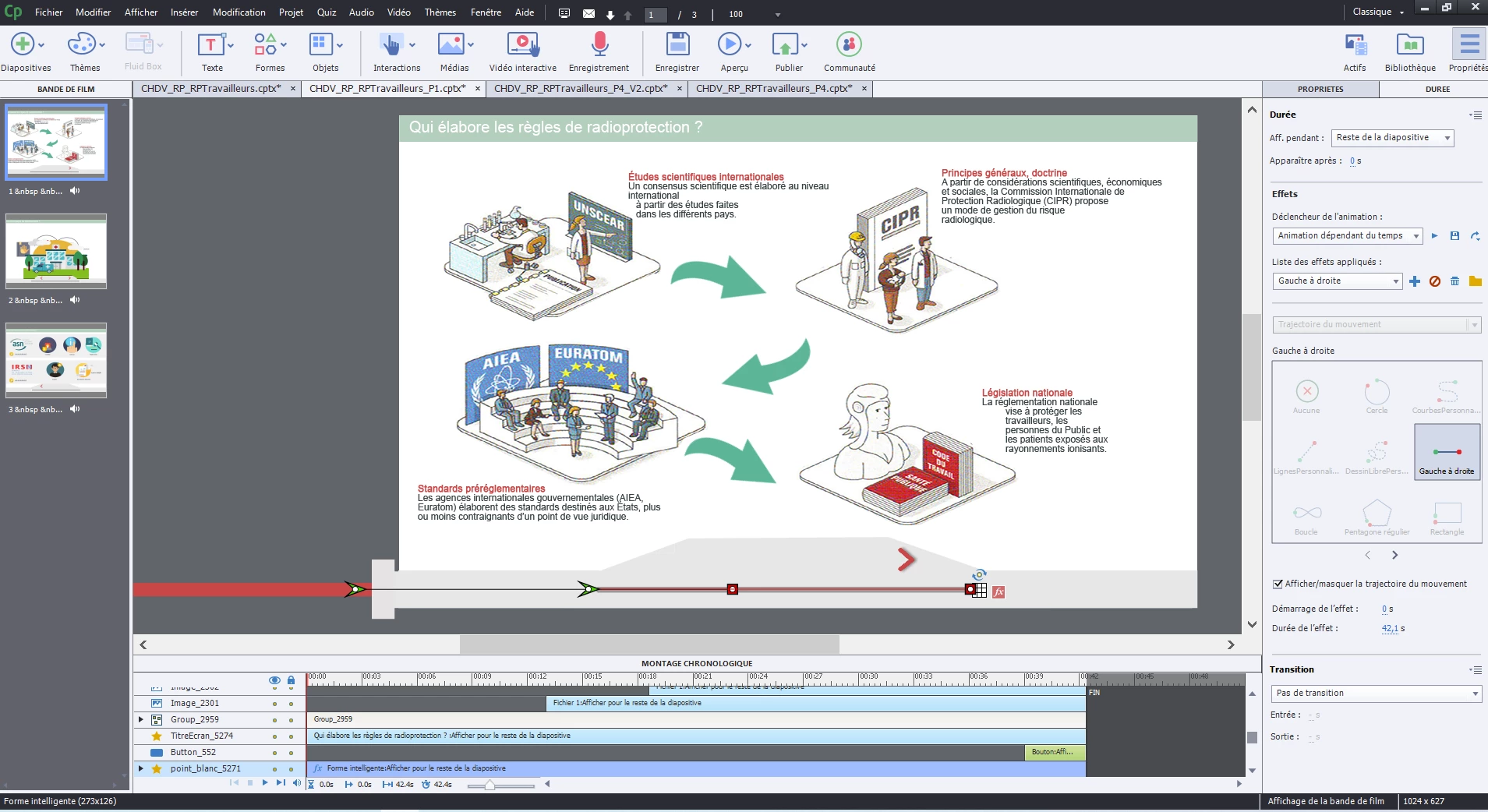Open the Classique workspace dropdown

click(x=1378, y=12)
